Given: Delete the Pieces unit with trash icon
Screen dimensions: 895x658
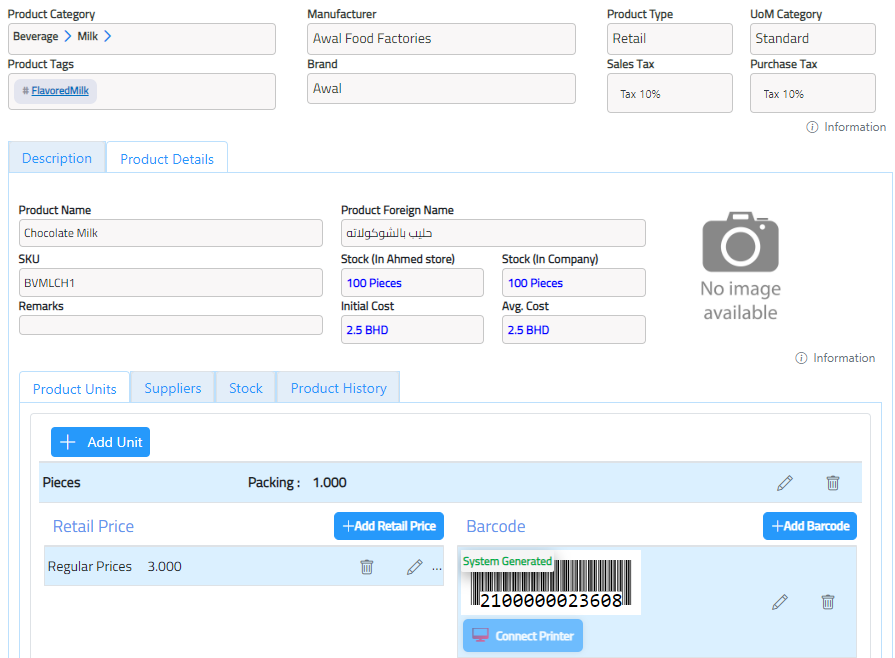Looking at the screenshot, I should click(x=833, y=483).
